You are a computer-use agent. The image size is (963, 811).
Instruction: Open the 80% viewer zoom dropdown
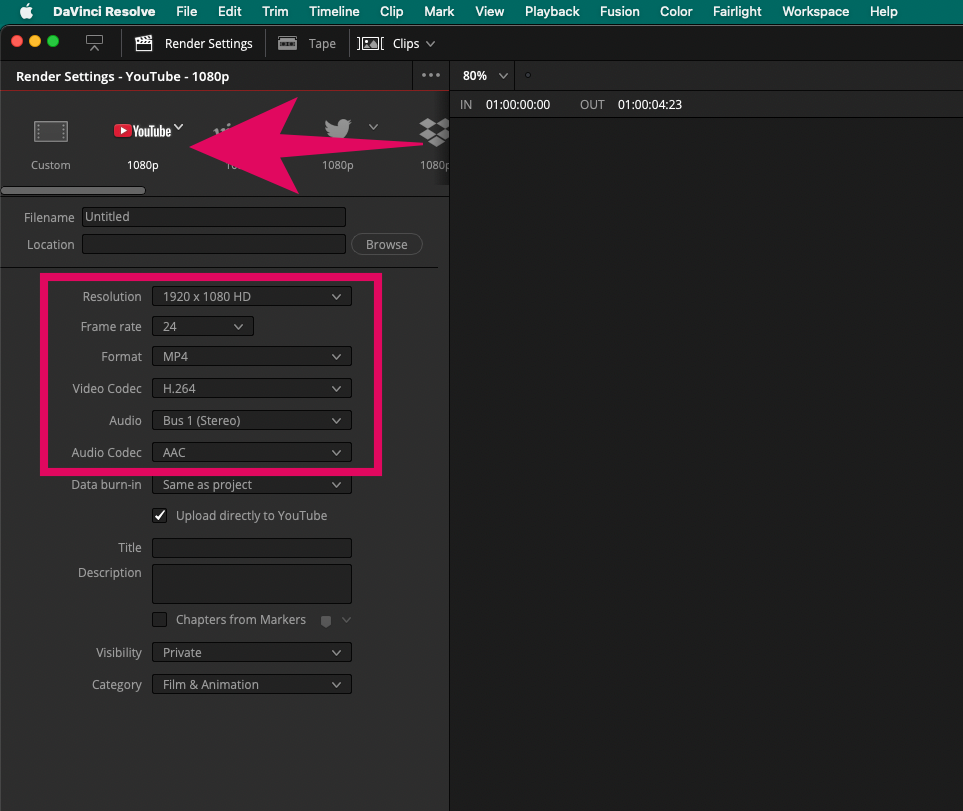coord(485,76)
